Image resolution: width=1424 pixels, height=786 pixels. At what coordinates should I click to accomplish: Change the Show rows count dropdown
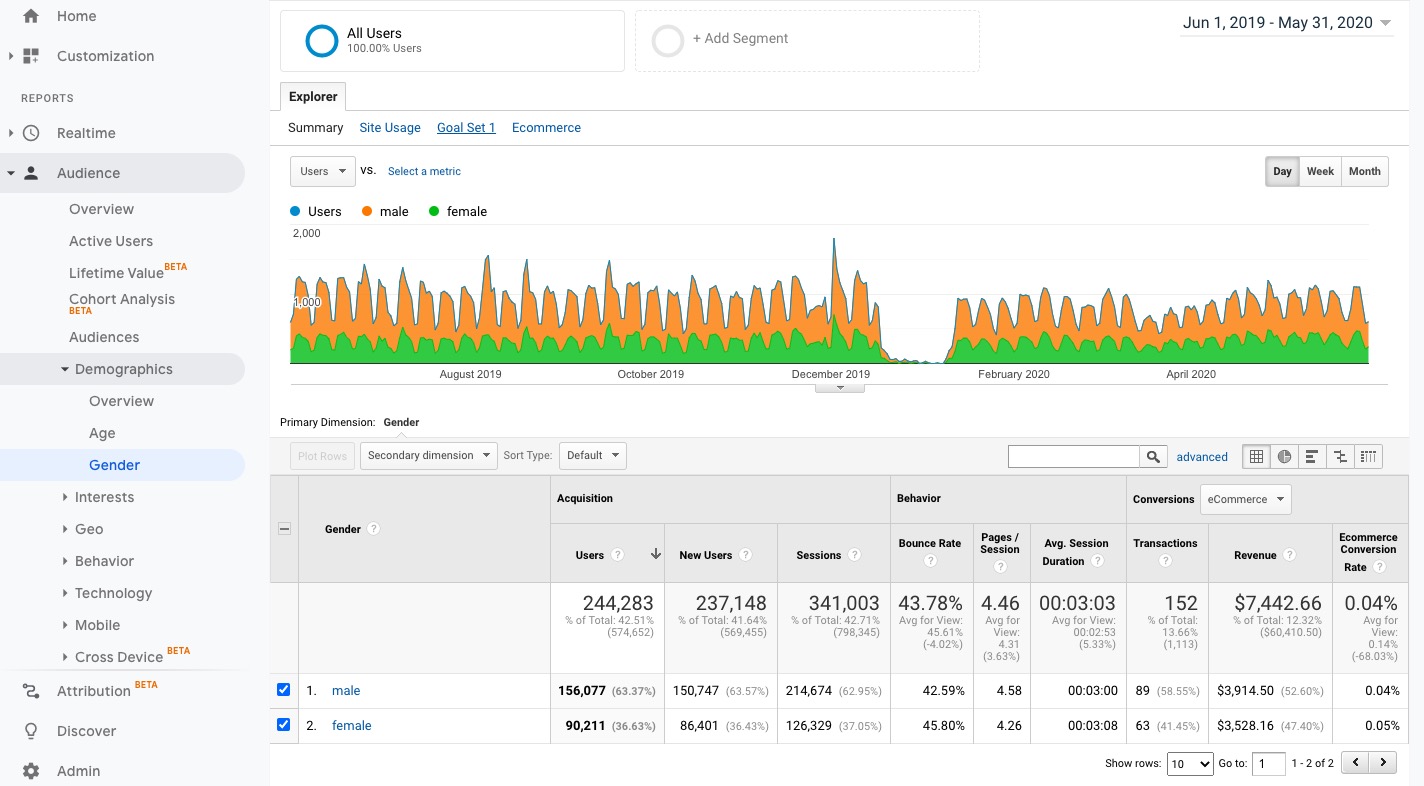[x=1189, y=763]
